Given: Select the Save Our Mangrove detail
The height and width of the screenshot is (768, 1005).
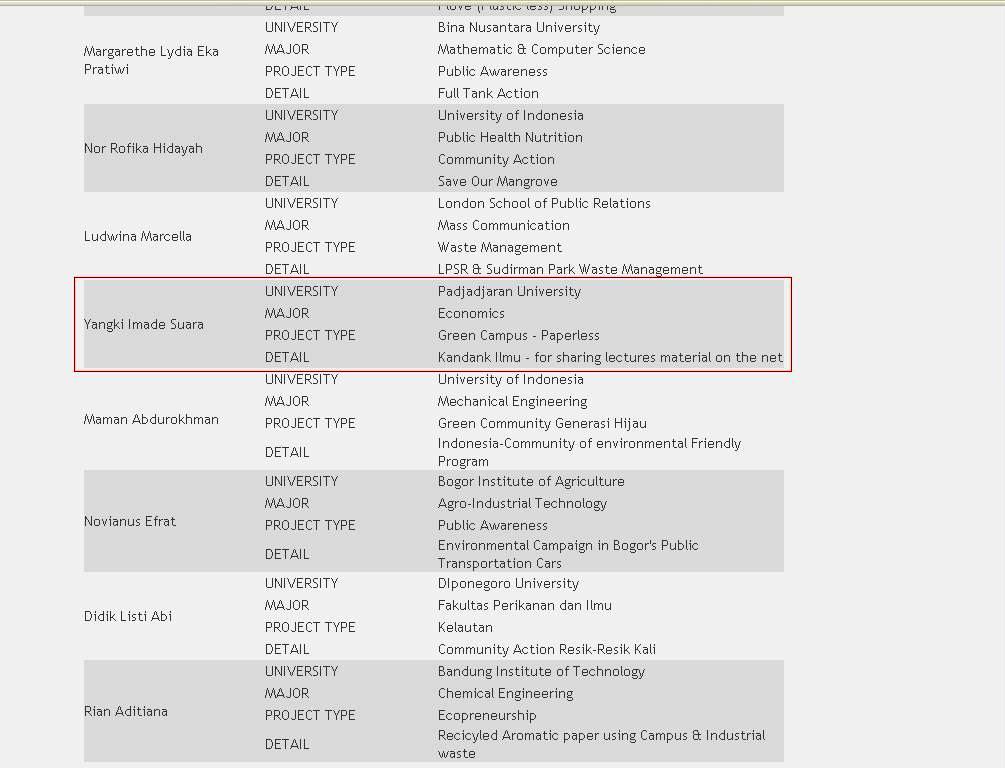Looking at the screenshot, I should (x=497, y=181).
